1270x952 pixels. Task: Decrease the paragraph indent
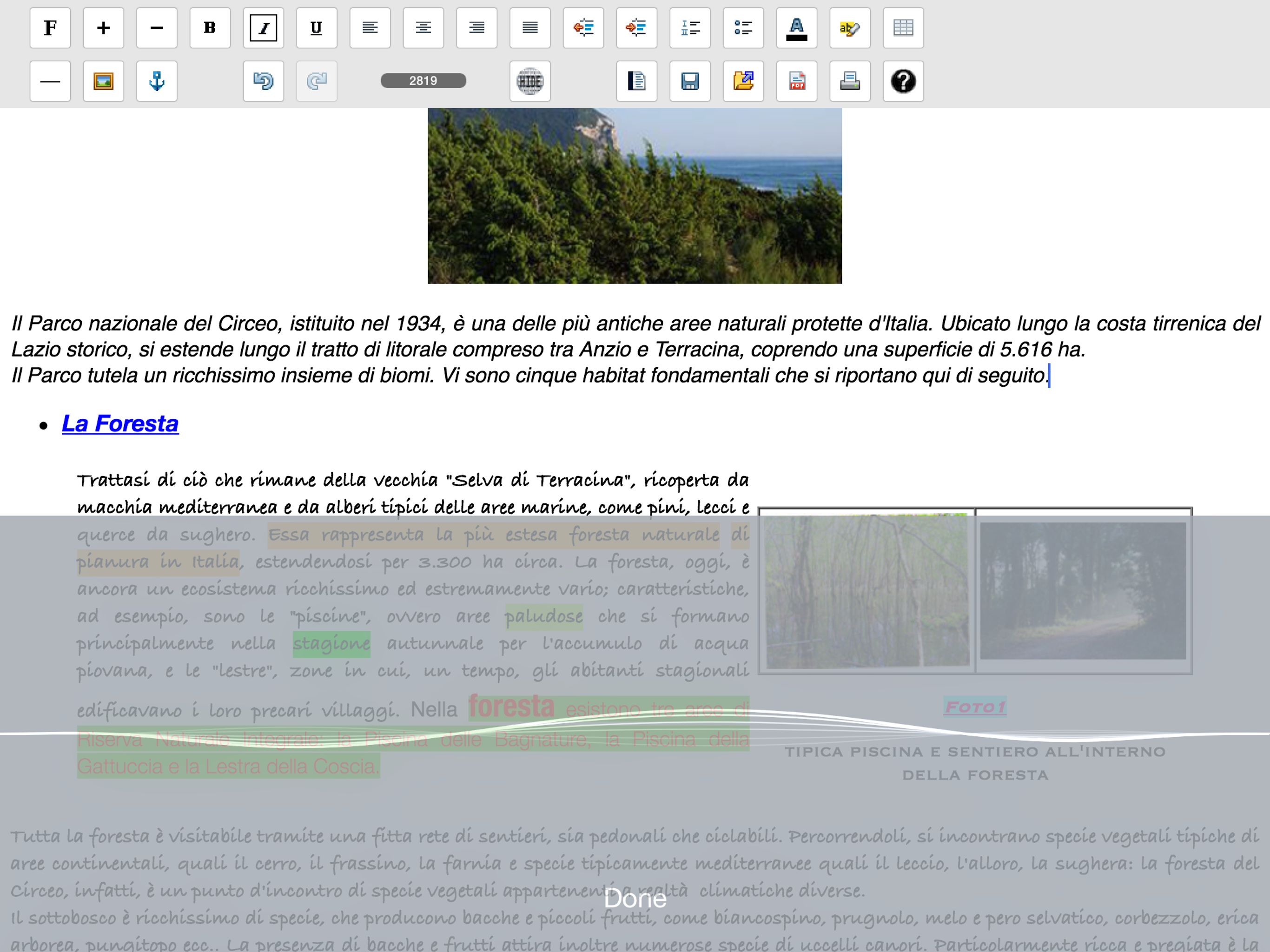583,27
